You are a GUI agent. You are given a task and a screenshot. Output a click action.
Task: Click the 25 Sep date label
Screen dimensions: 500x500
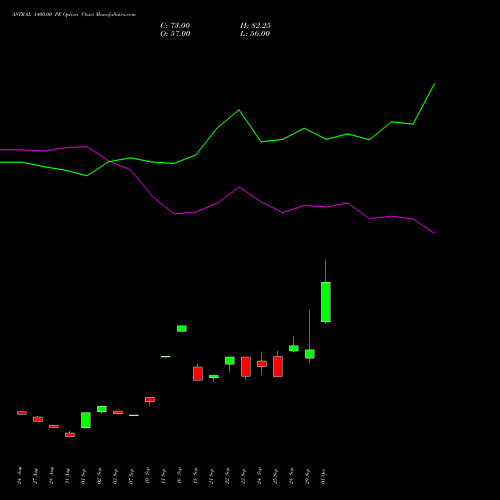click(x=276, y=476)
